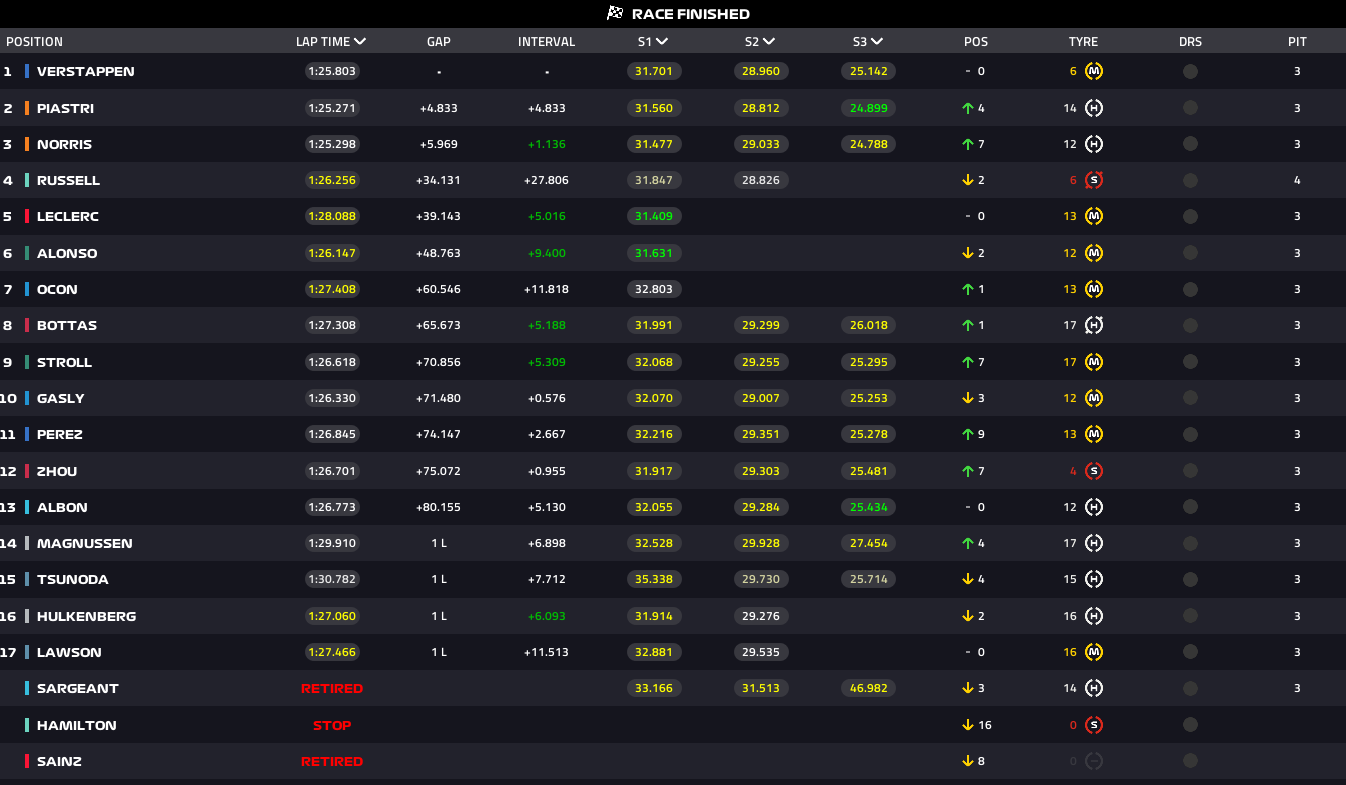Select driver name HAMILTON
Viewport: 1346px width, 785px height.
(x=77, y=725)
